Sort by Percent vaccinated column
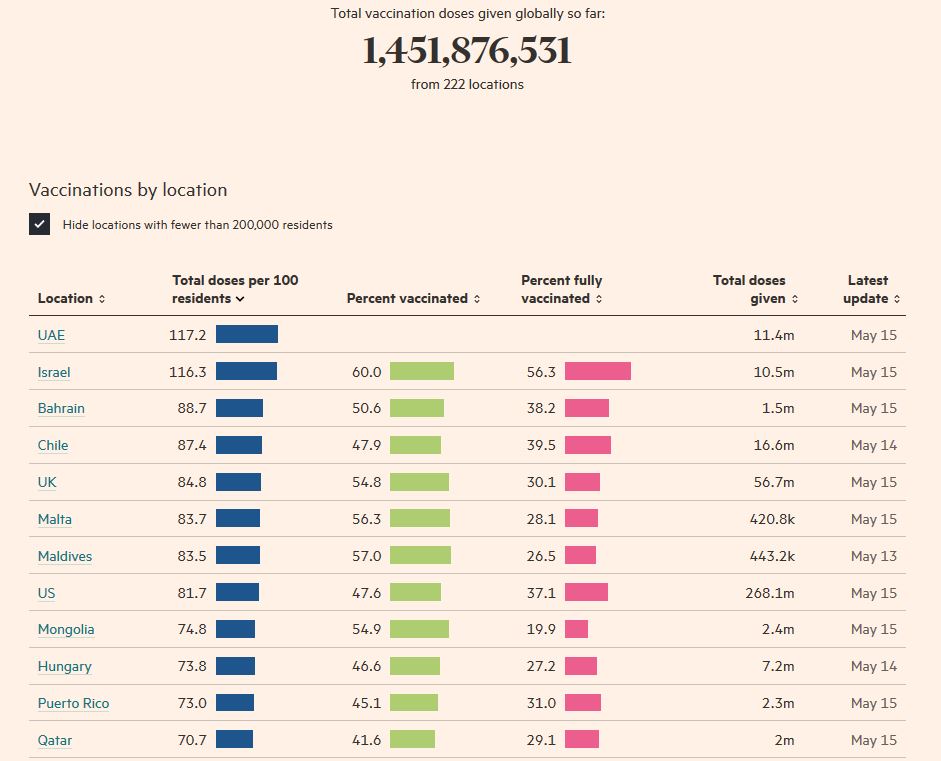 click(477, 299)
